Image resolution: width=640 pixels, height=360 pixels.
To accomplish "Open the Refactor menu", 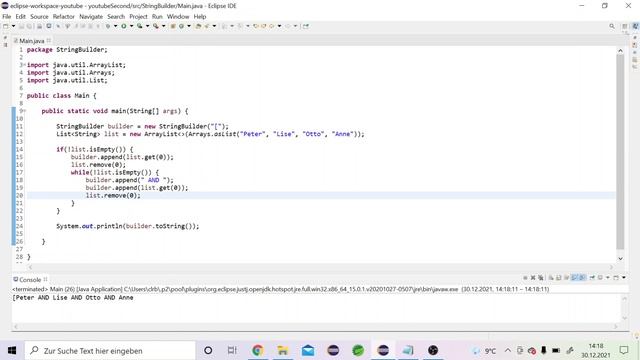I will tap(64, 17).
